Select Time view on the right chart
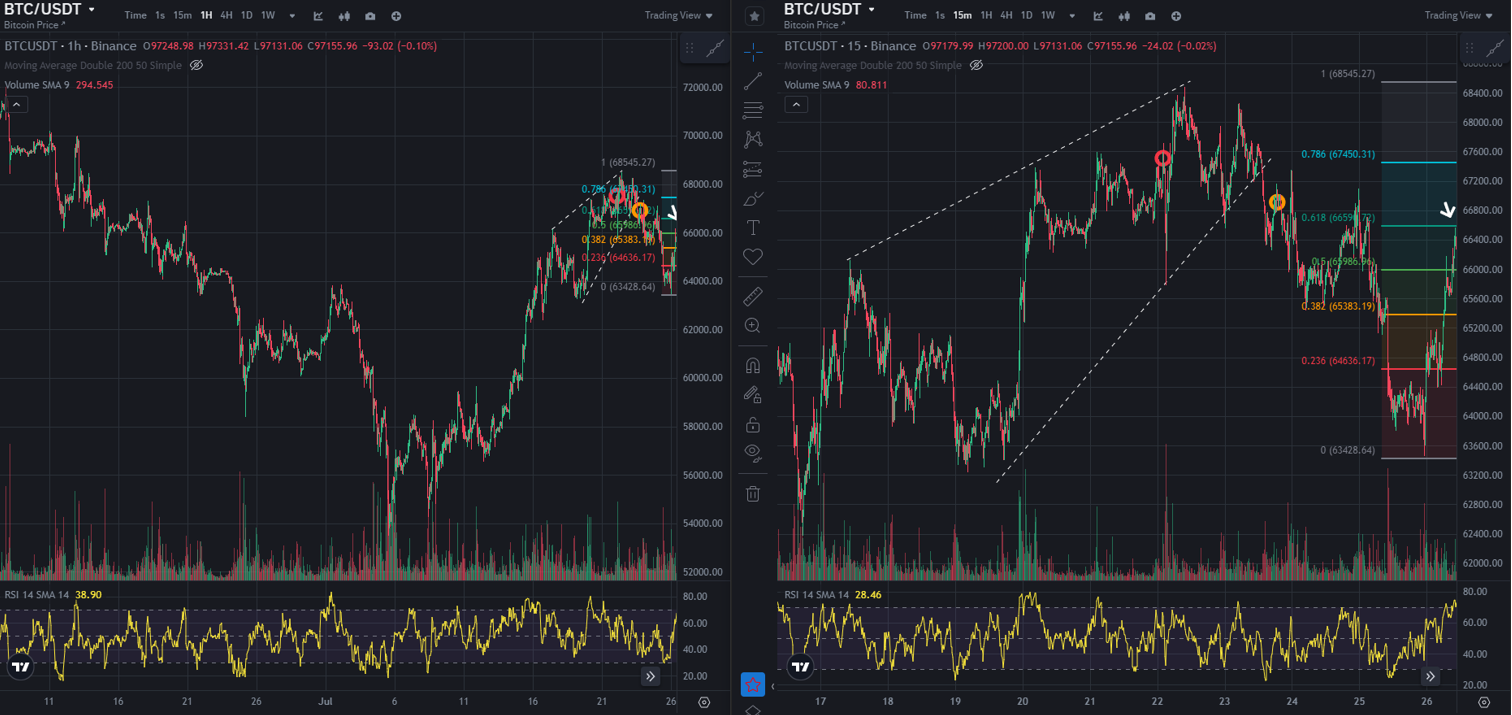Viewport: 1512px width, 715px height. [915, 16]
